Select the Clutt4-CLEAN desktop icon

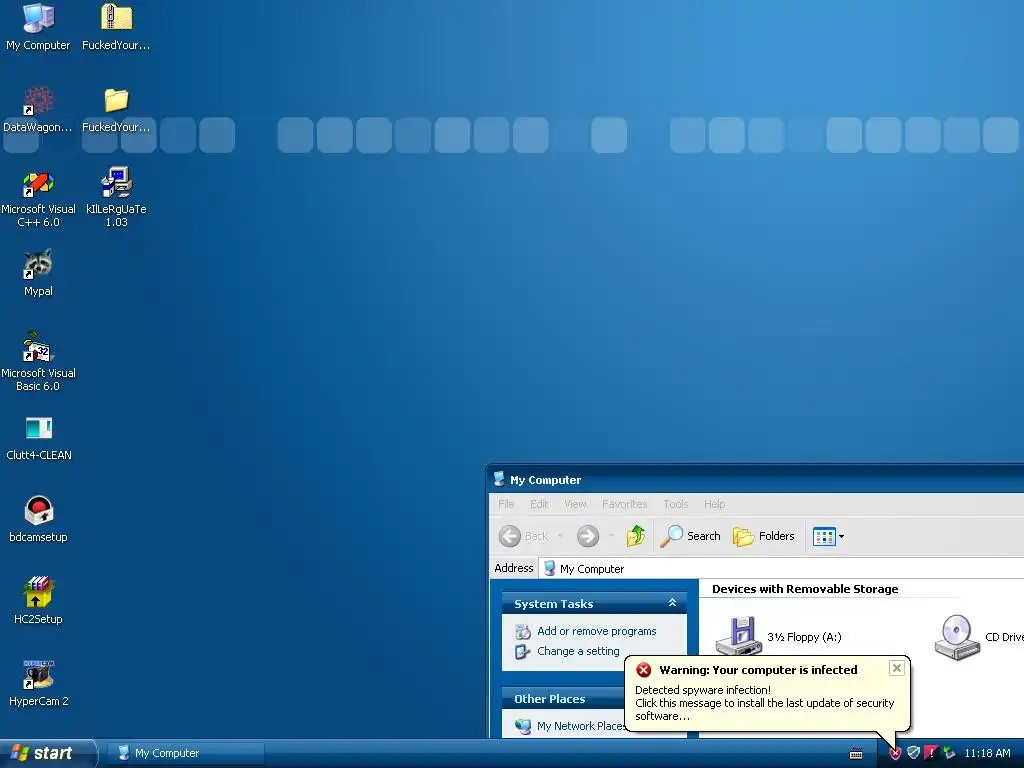tap(39, 438)
